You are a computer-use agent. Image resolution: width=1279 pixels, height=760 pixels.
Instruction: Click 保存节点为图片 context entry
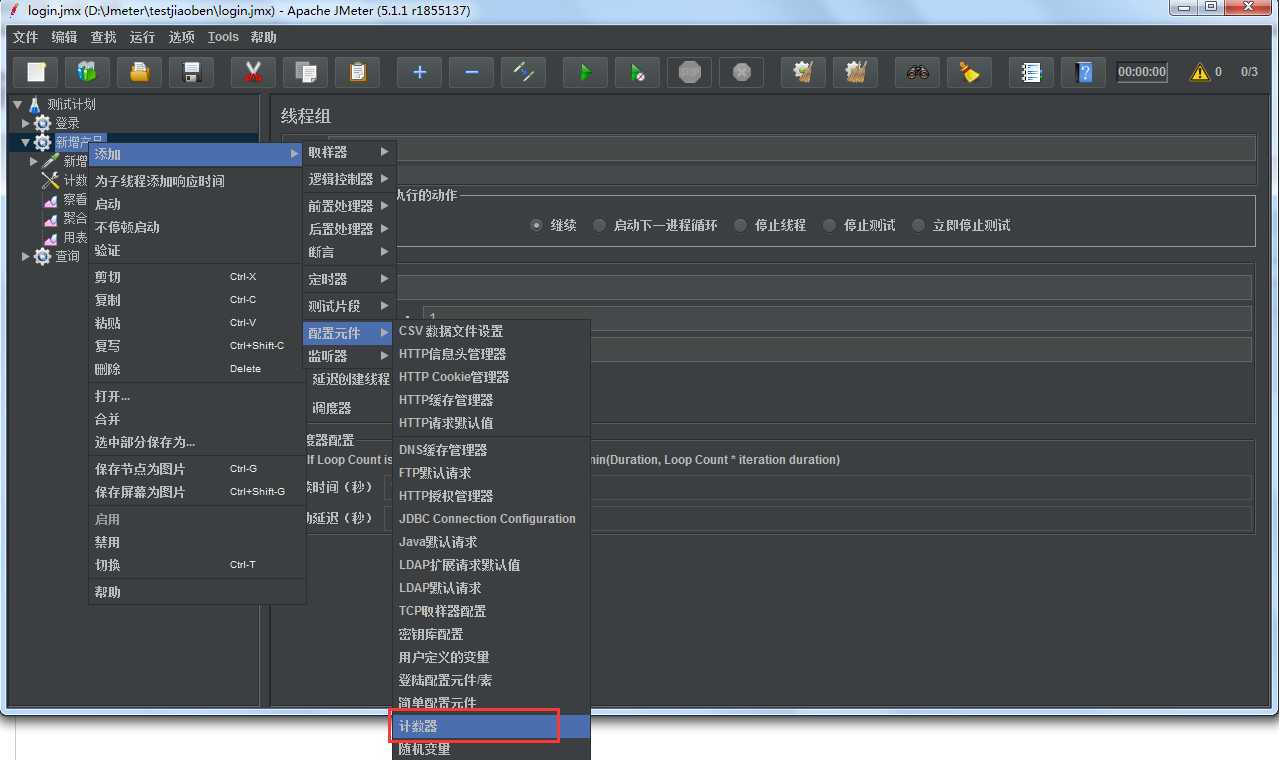[196, 469]
